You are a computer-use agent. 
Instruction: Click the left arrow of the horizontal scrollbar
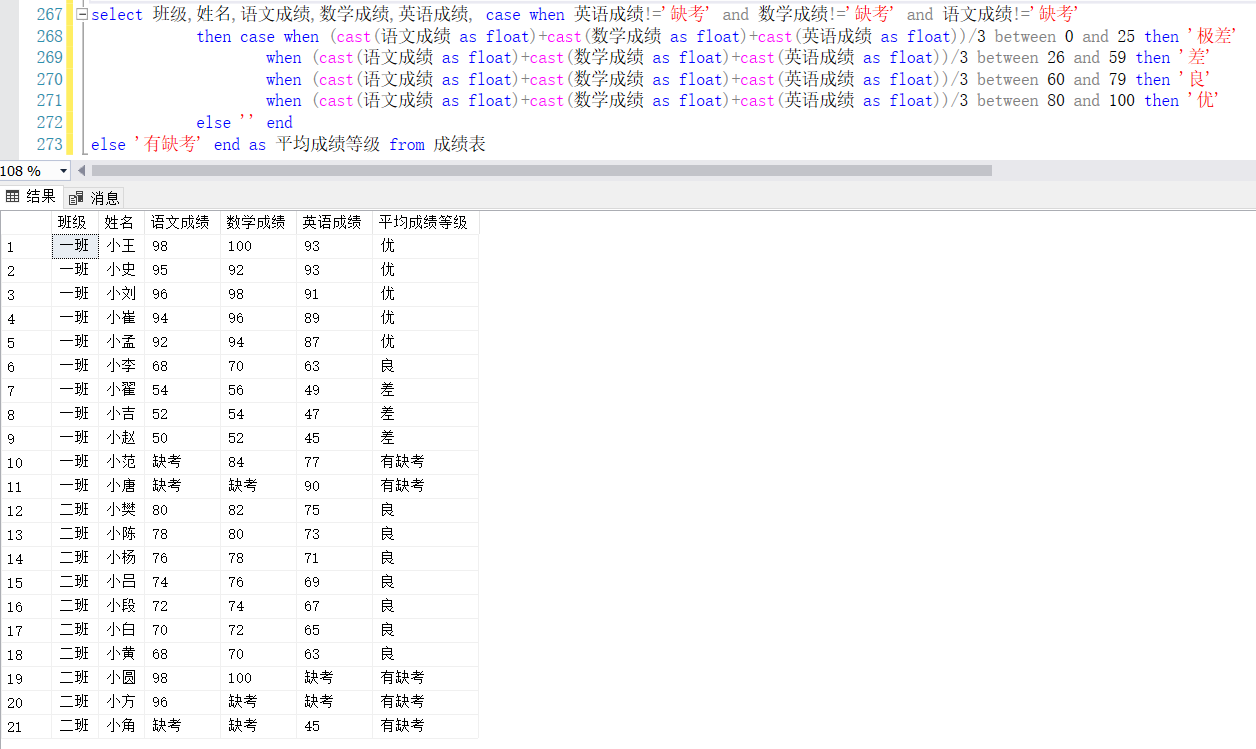tap(83, 171)
